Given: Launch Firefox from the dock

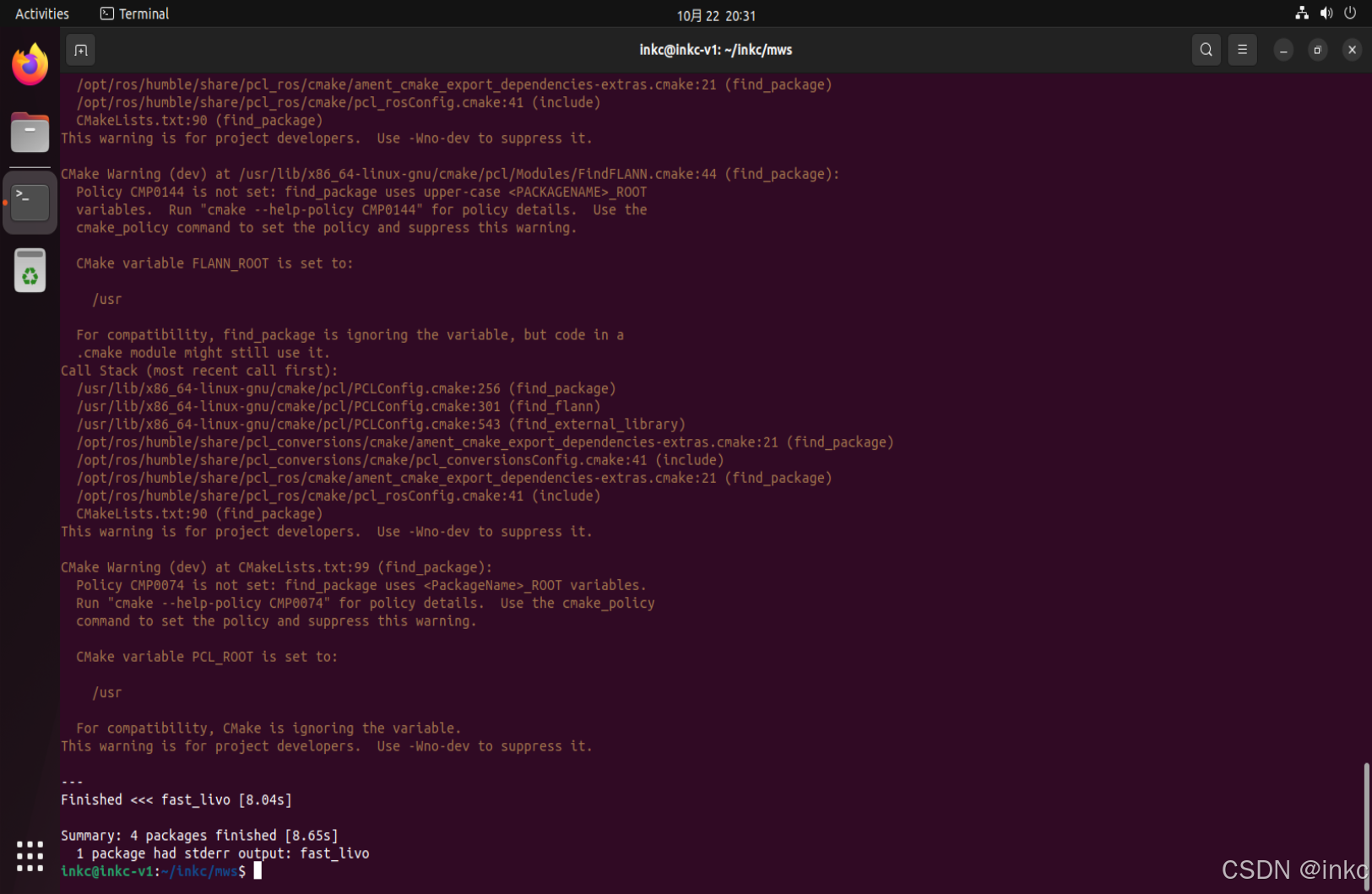Looking at the screenshot, I should 30,64.
